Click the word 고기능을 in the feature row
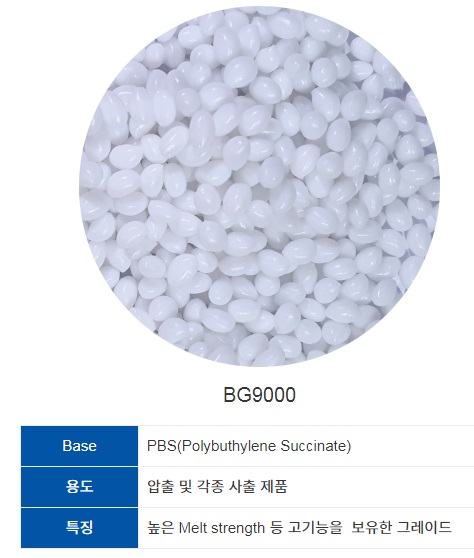The width and height of the screenshot is (474, 558). pos(315,527)
